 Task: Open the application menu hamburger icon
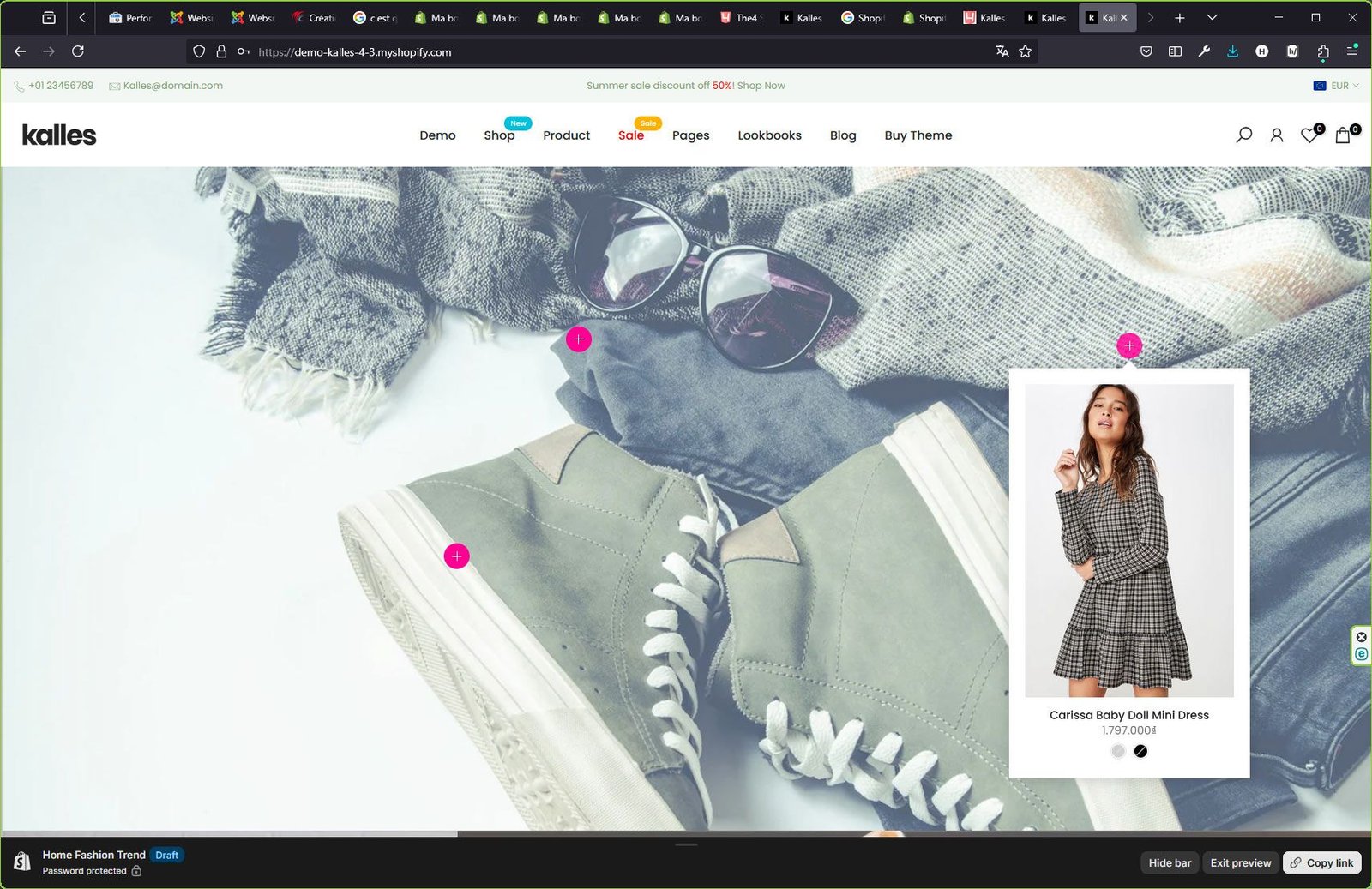[1353, 51]
